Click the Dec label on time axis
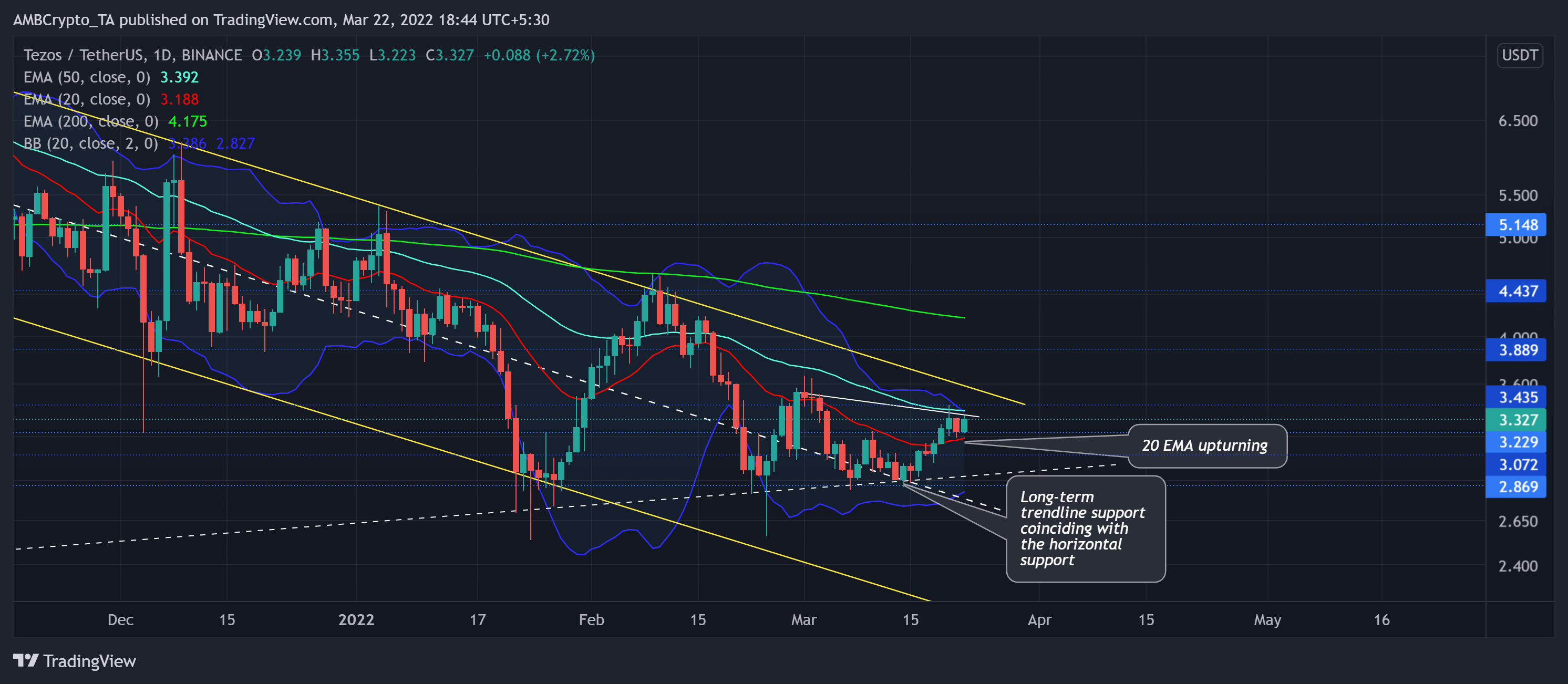Image resolution: width=1568 pixels, height=684 pixels. [x=120, y=619]
